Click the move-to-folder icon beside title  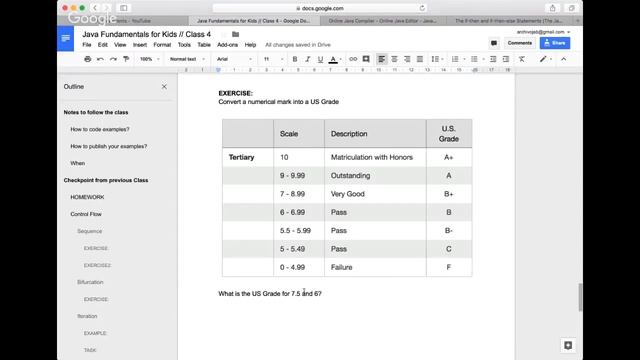(x=236, y=34)
